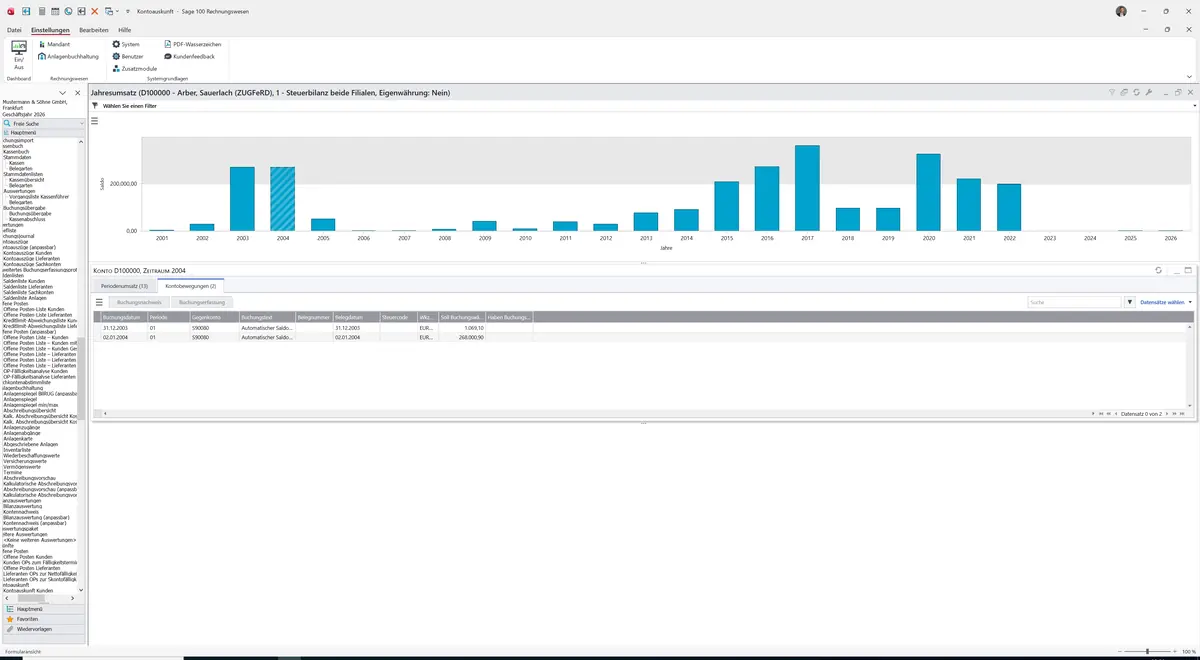The height and width of the screenshot is (660, 1200).
Task: Open PDF-Wasserzeichen settings
Action: pos(192,45)
